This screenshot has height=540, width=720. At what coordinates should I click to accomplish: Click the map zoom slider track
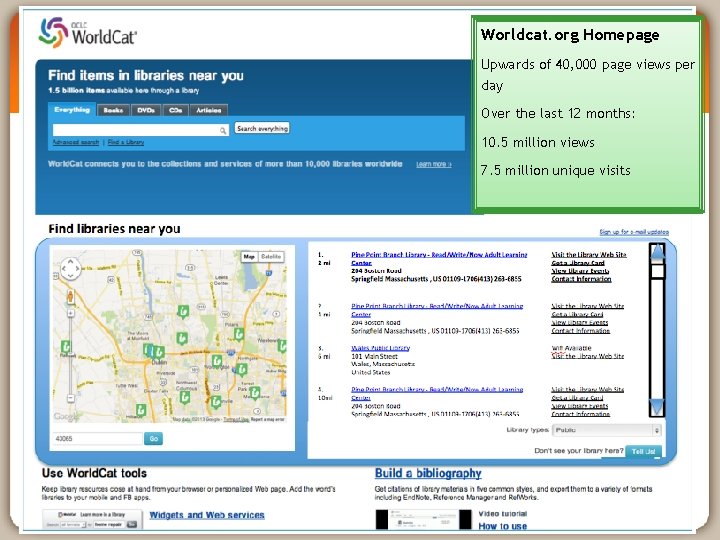[x=70, y=356]
